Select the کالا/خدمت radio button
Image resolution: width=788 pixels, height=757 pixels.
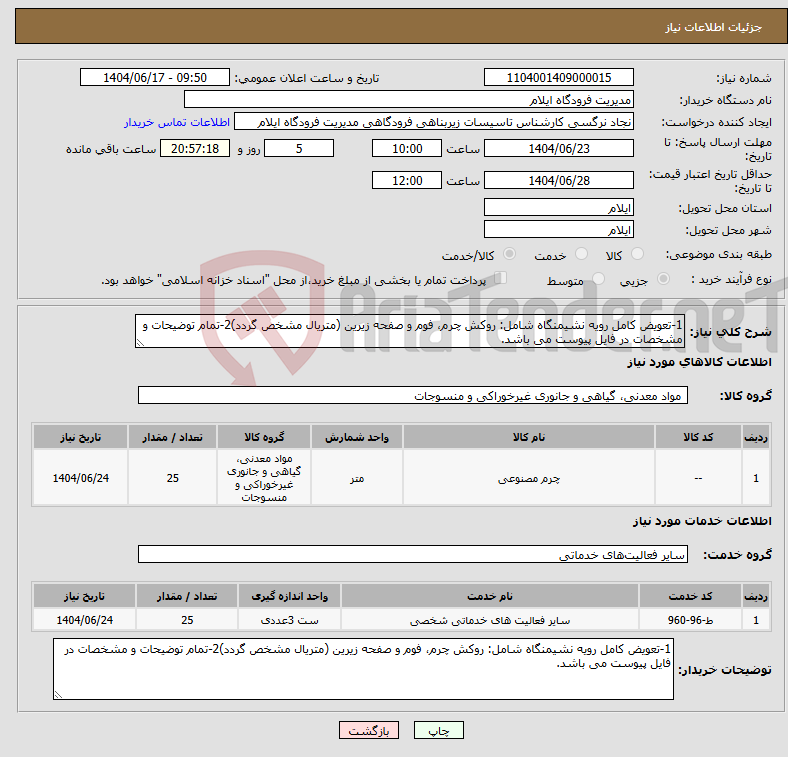pos(510,254)
